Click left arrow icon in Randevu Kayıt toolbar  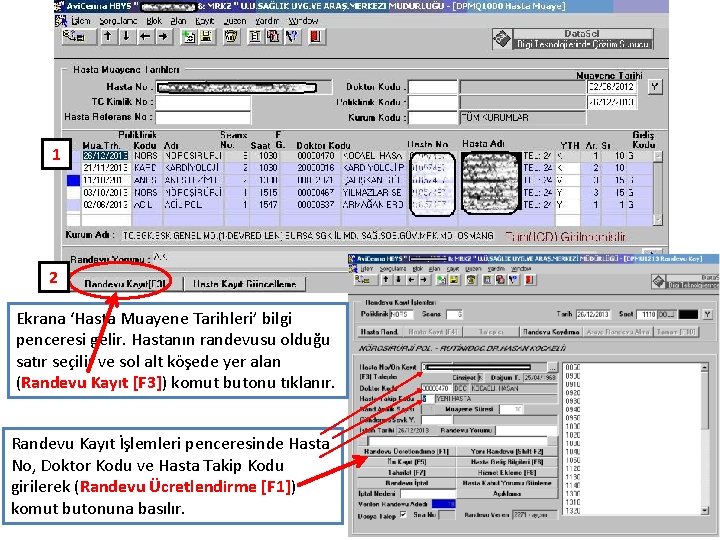[x=411, y=279]
